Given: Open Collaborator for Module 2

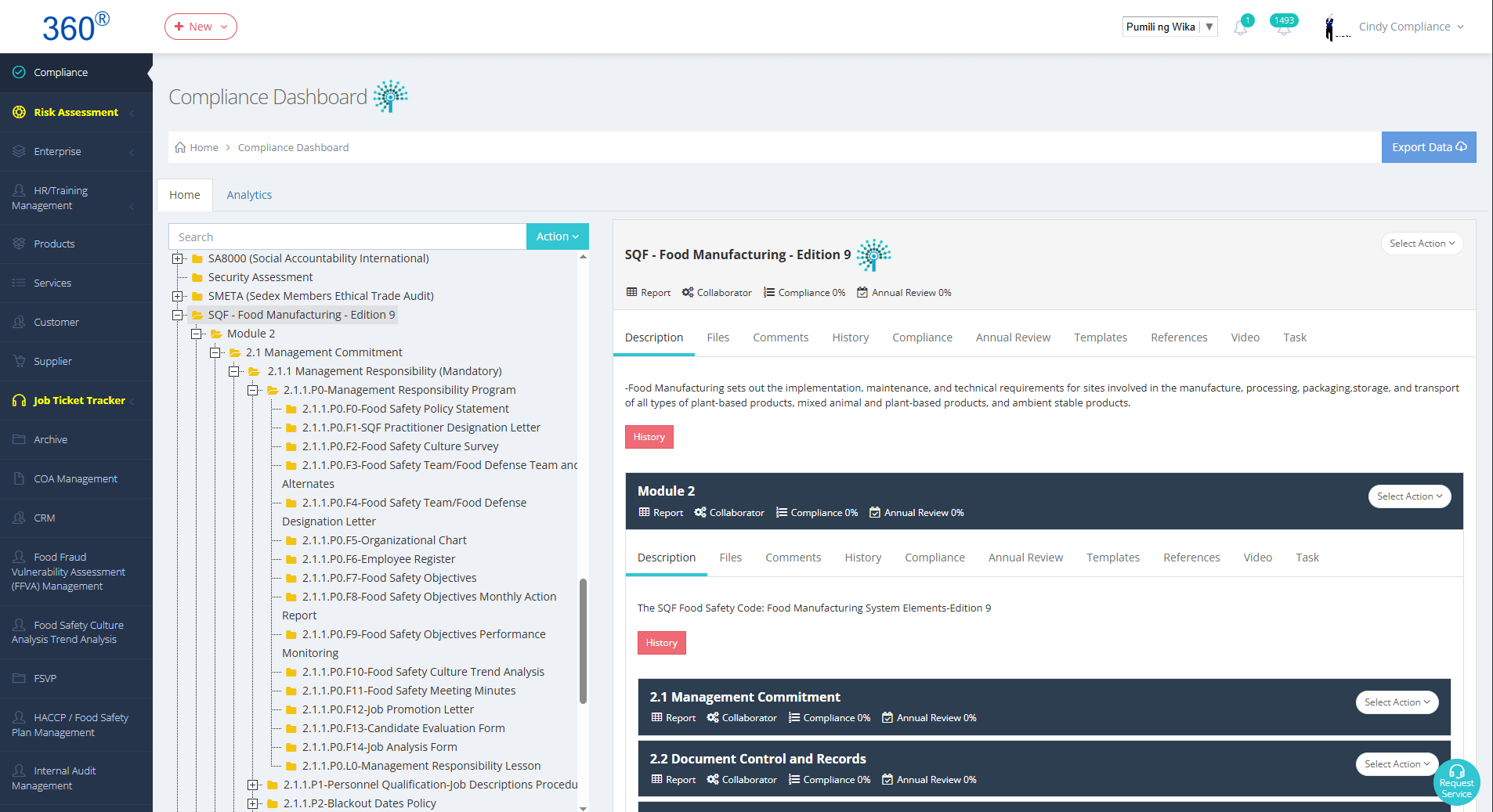Looking at the screenshot, I should (729, 512).
